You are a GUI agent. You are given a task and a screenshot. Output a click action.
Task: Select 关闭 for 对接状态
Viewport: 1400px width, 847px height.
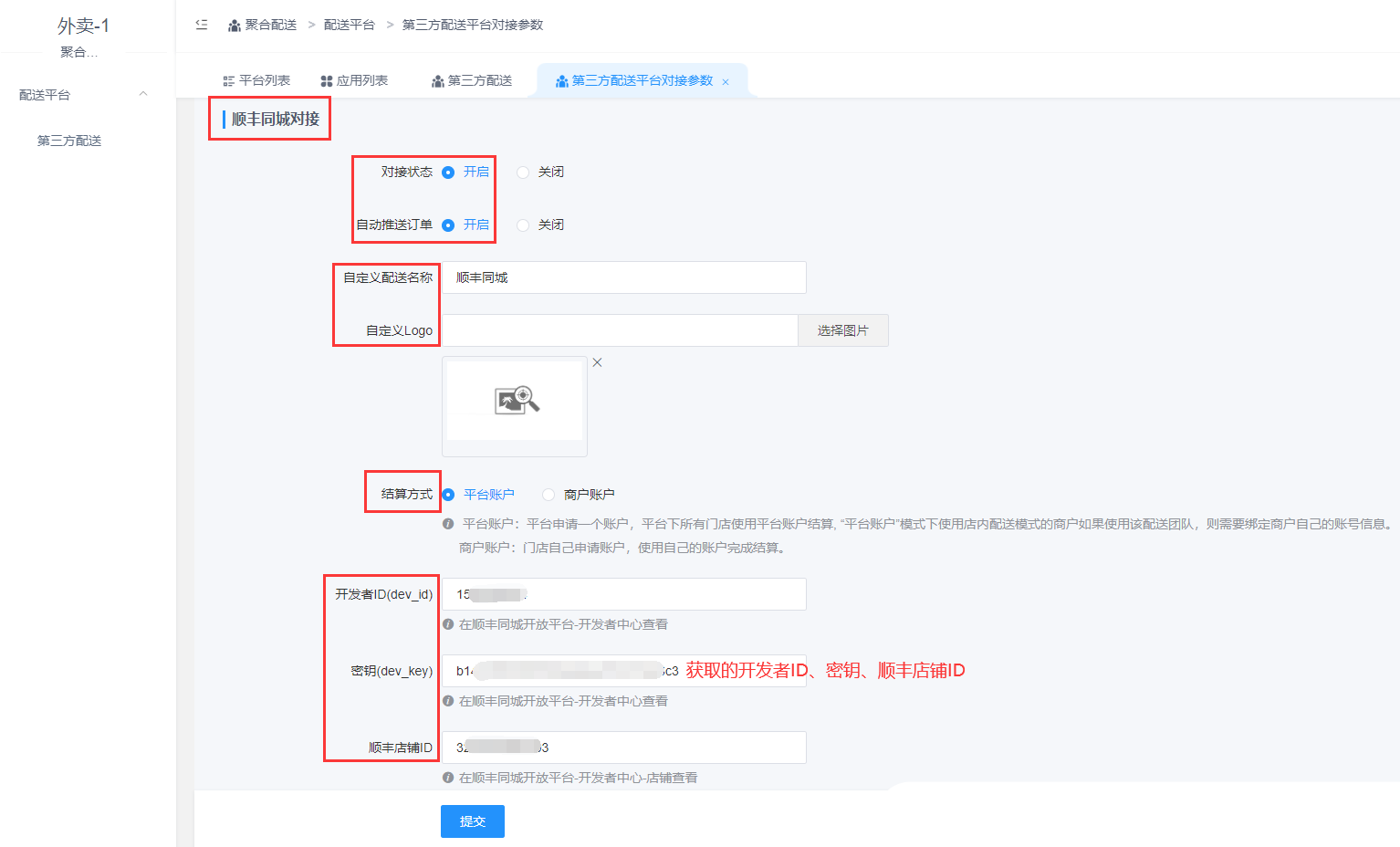(x=523, y=173)
